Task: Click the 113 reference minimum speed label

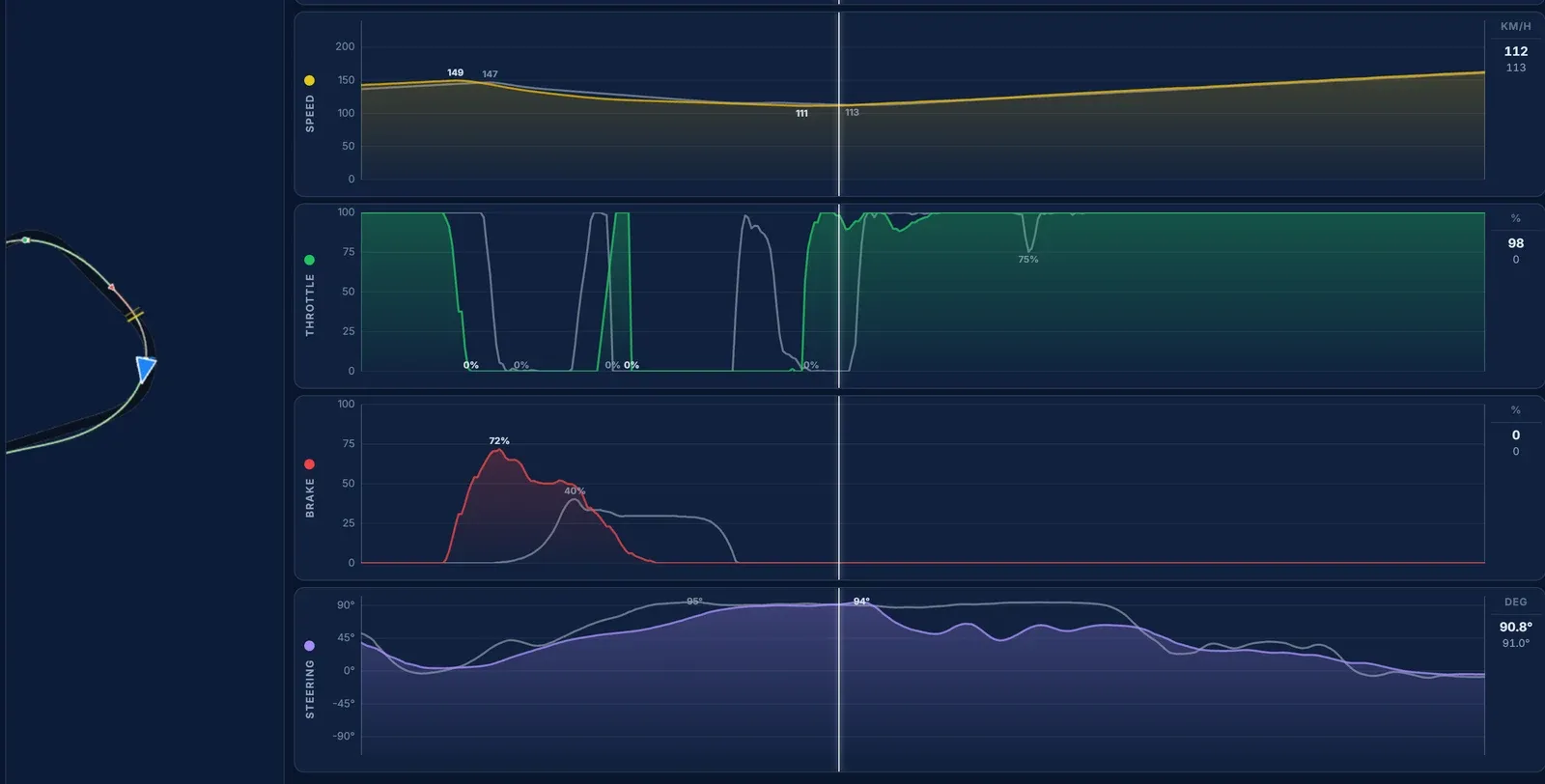Action: pos(852,112)
